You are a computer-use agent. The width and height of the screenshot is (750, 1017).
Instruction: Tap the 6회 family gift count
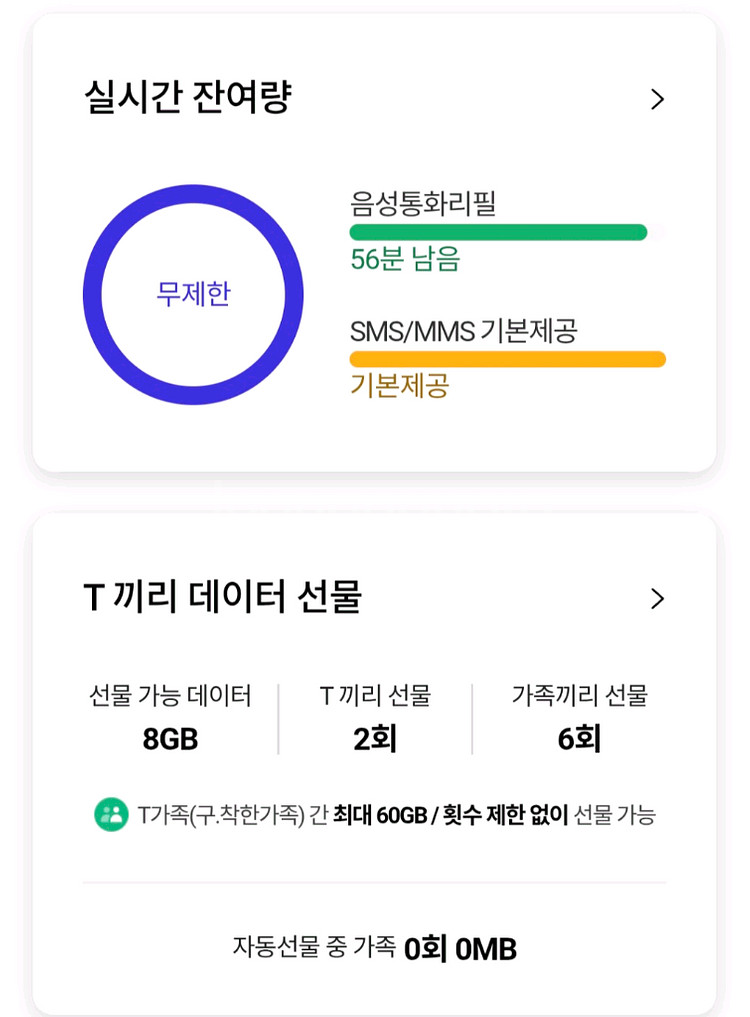click(x=580, y=739)
